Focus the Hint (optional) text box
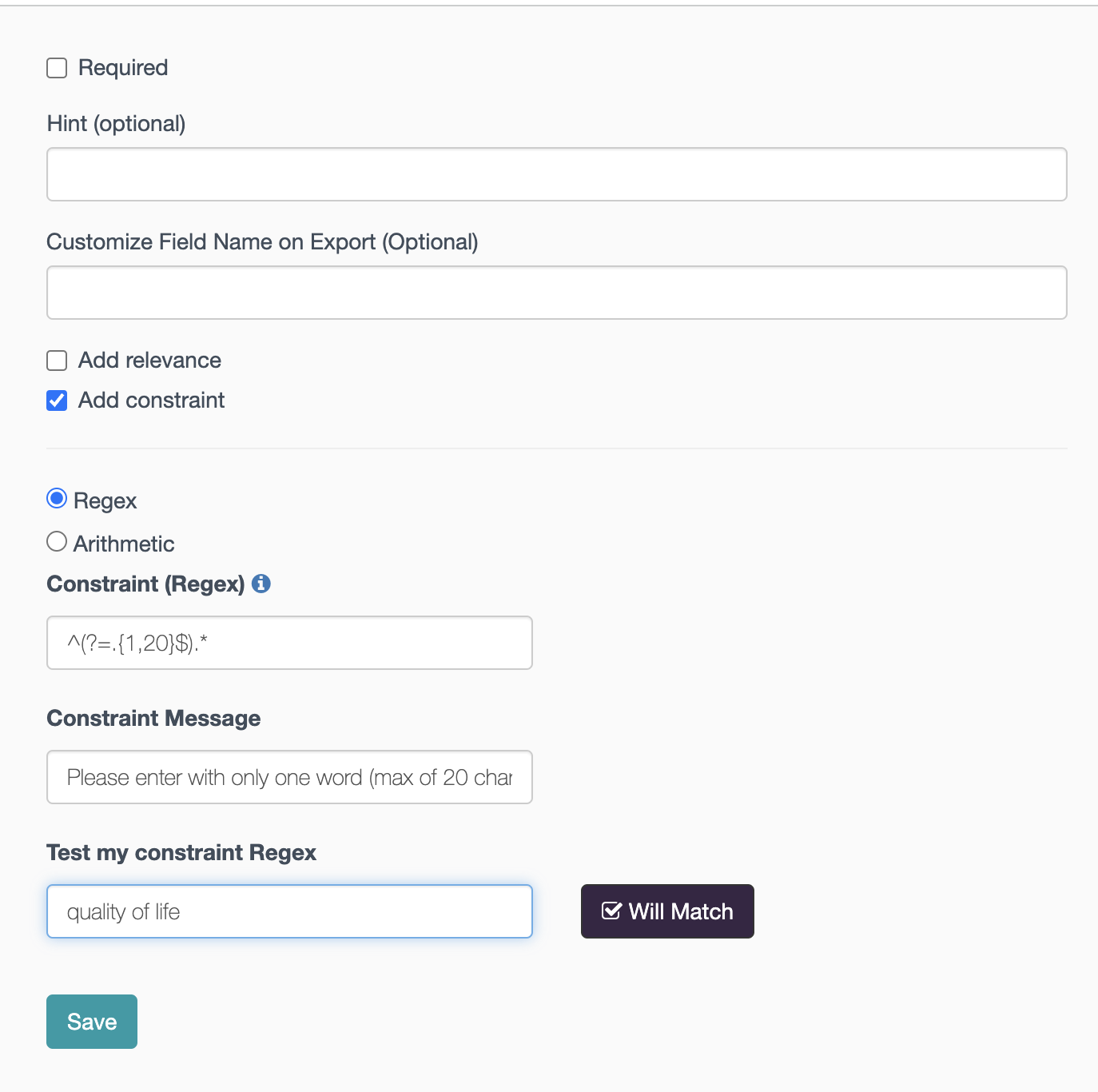The width and height of the screenshot is (1098, 1092). coord(557,174)
